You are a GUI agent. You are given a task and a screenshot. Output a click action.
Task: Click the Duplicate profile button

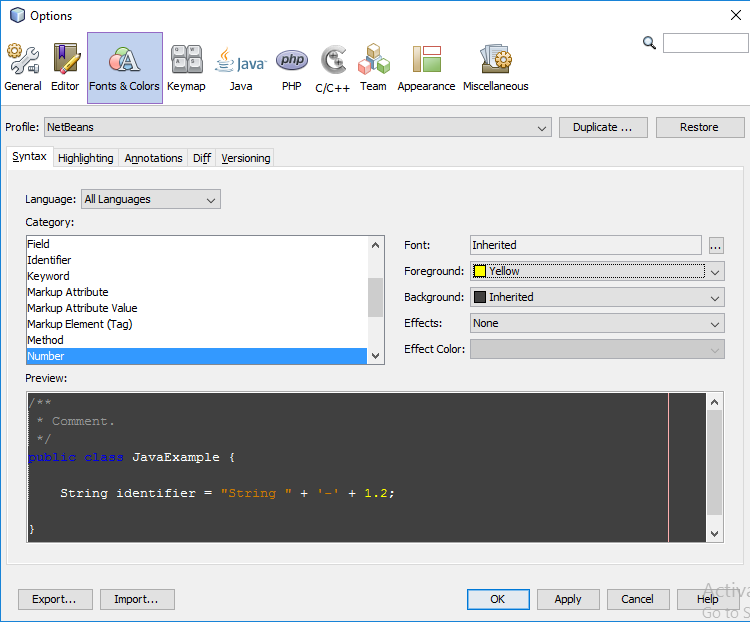(x=603, y=127)
